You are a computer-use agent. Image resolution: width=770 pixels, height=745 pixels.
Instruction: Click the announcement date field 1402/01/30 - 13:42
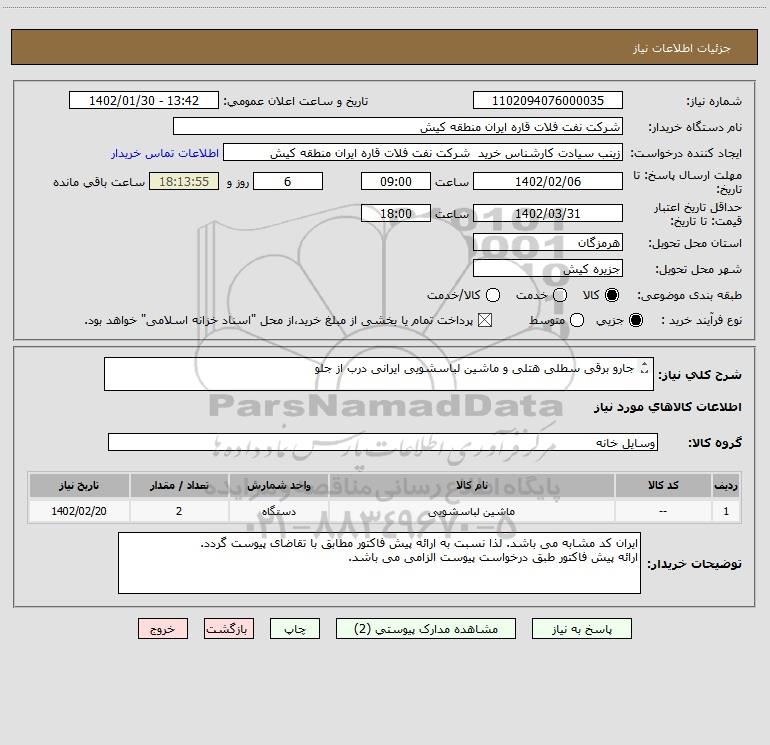(144, 100)
